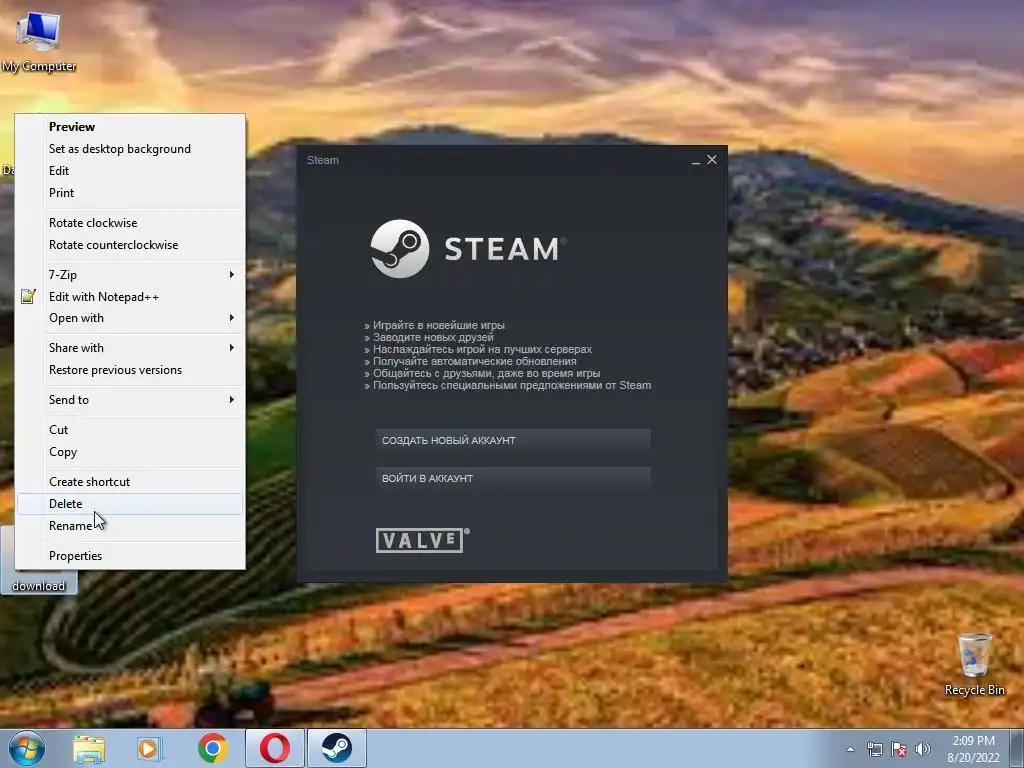Click ВОЙТИ В АККАУНТ button
The height and width of the screenshot is (768, 1024).
pos(513,478)
